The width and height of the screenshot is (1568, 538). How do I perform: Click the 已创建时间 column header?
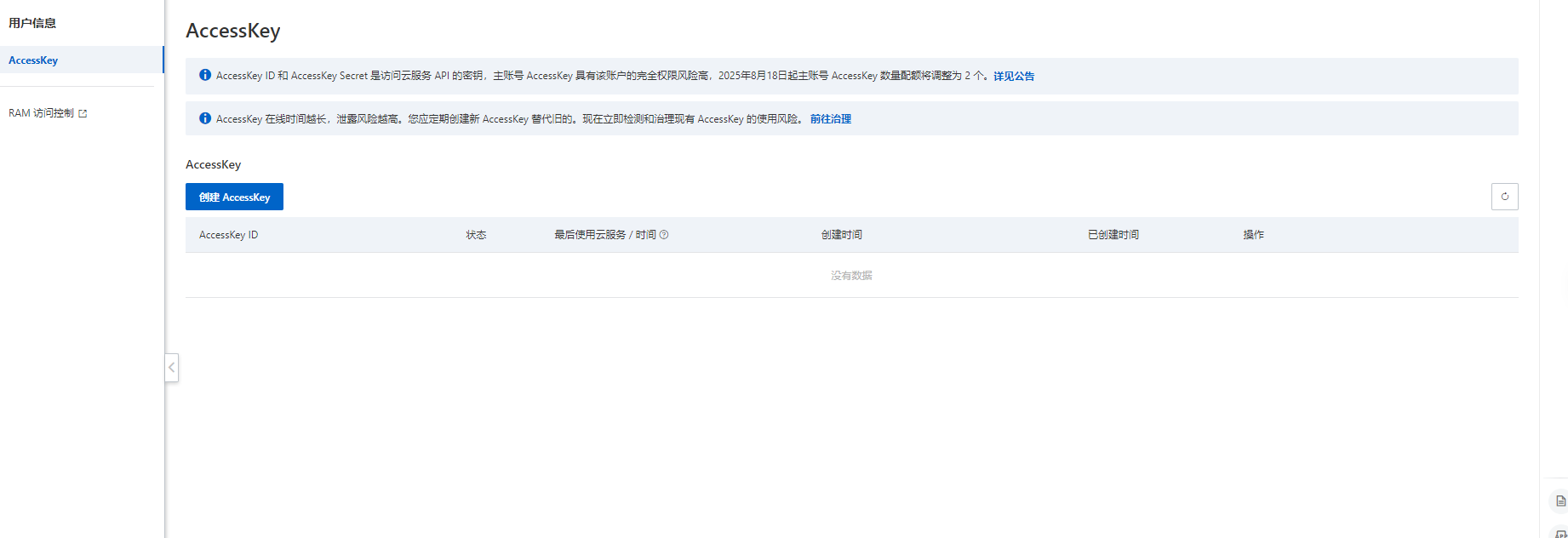coord(1113,235)
